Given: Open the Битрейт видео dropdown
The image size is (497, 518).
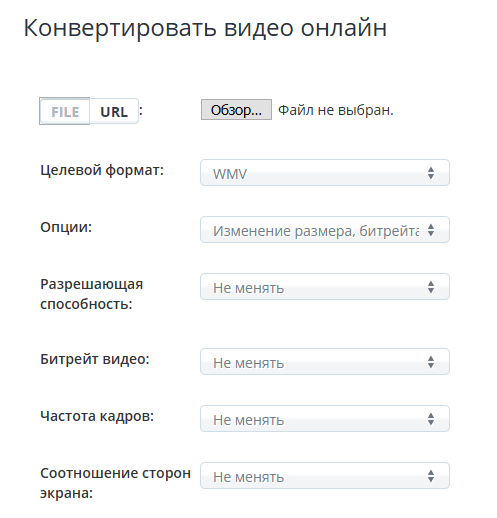Looking at the screenshot, I should coord(325,362).
